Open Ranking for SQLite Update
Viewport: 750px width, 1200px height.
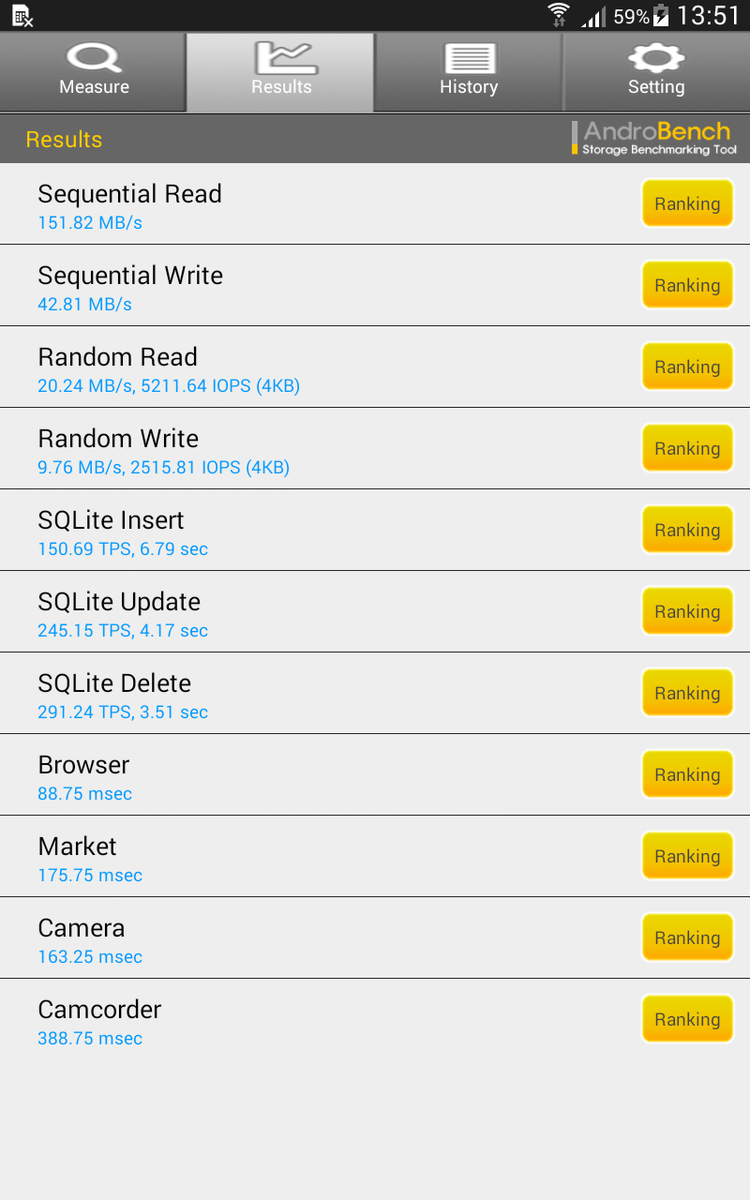[x=687, y=612]
